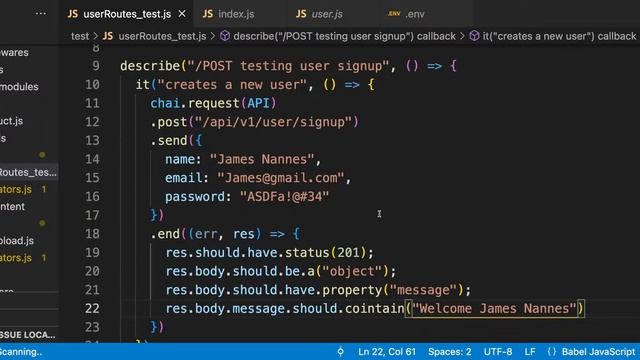Click 'LF' end of line selector
Viewport: 640px width, 360px height.
[530, 352]
